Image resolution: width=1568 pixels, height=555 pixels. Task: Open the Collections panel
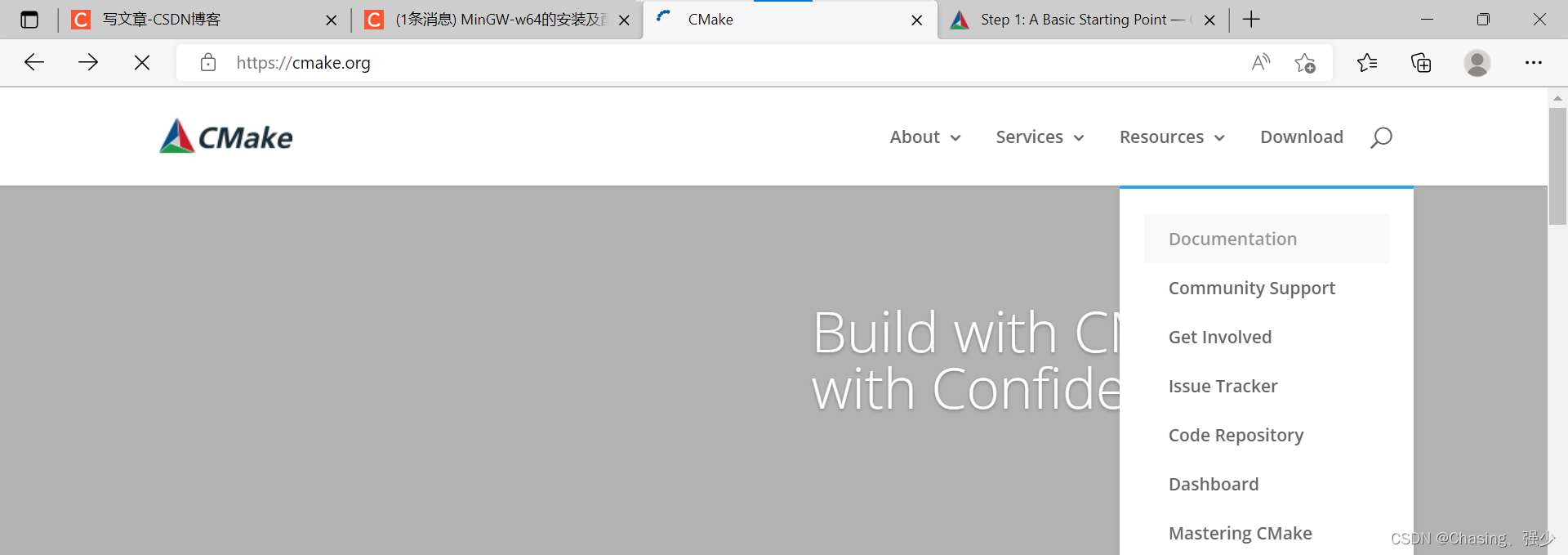(1421, 62)
